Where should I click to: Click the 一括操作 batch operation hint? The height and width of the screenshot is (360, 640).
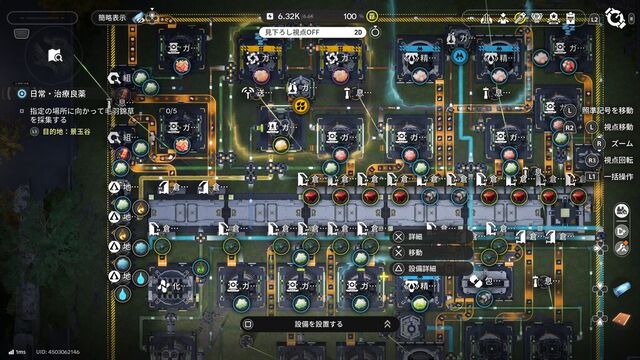618,176
